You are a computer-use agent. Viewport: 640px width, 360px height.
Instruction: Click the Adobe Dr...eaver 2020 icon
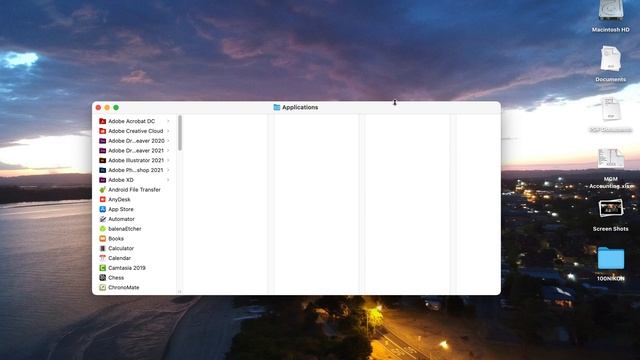coord(102,141)
